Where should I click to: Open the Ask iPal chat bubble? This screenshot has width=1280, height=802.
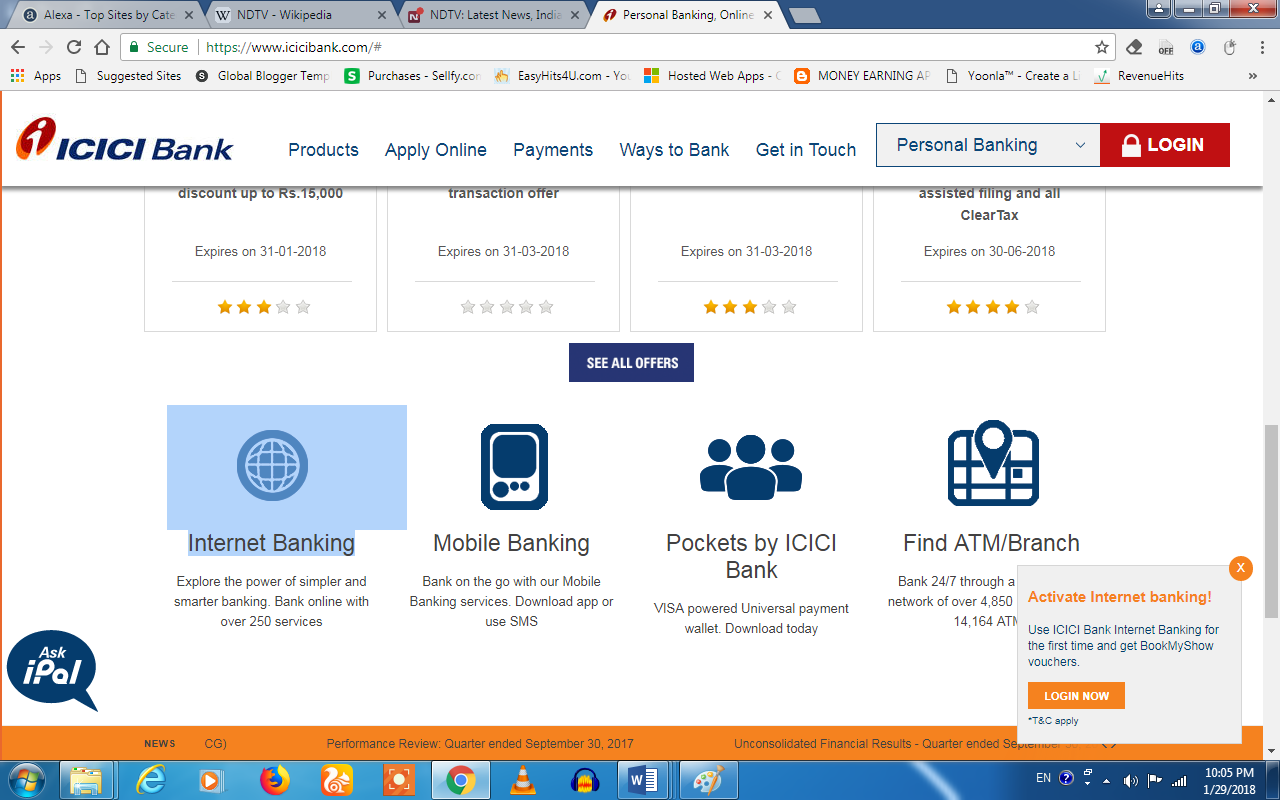[x=52, y=670]
